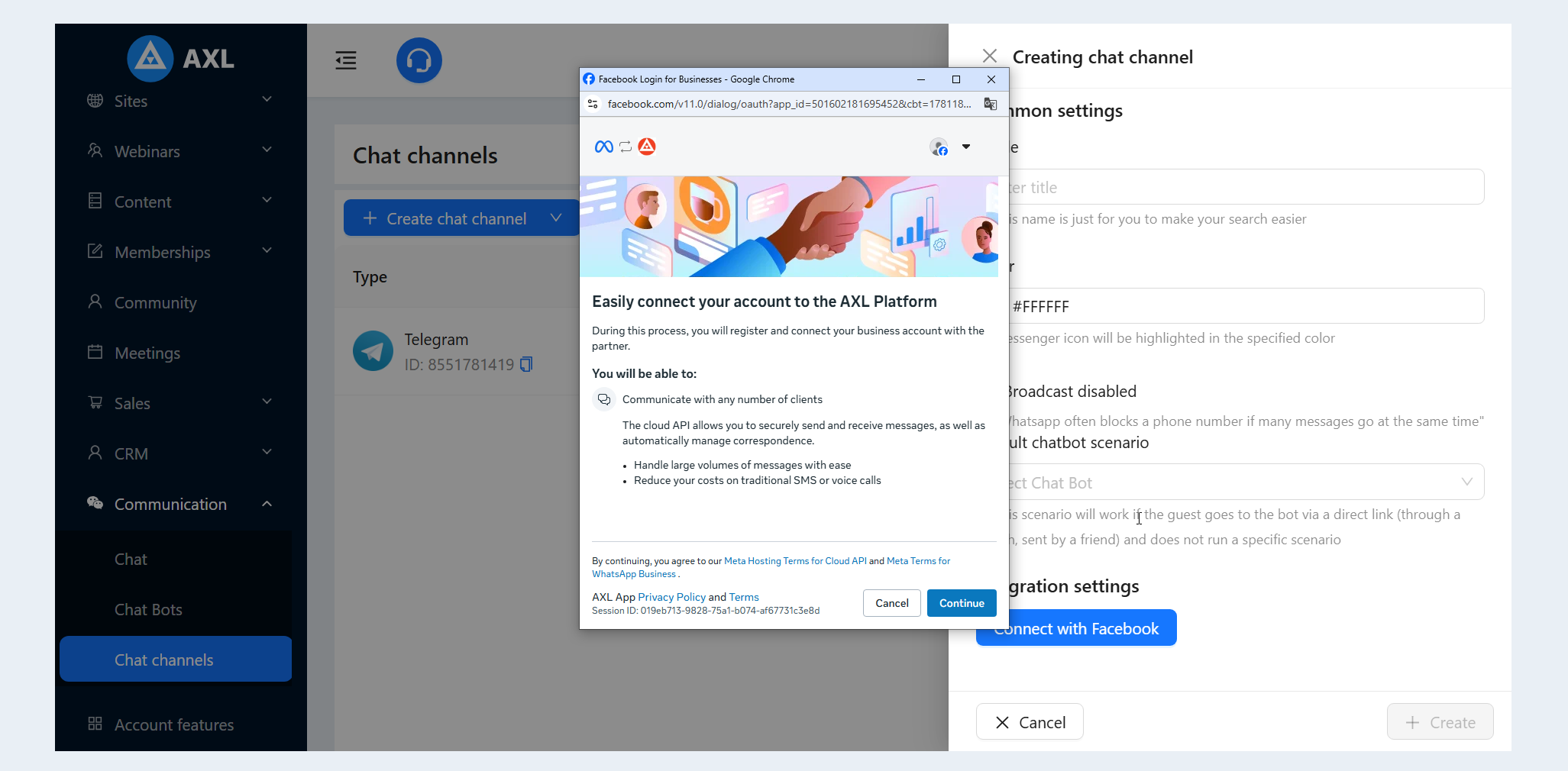Open the Account features menu item
The height and width of the screenshot is (771, 1568).
pos(176,724)
